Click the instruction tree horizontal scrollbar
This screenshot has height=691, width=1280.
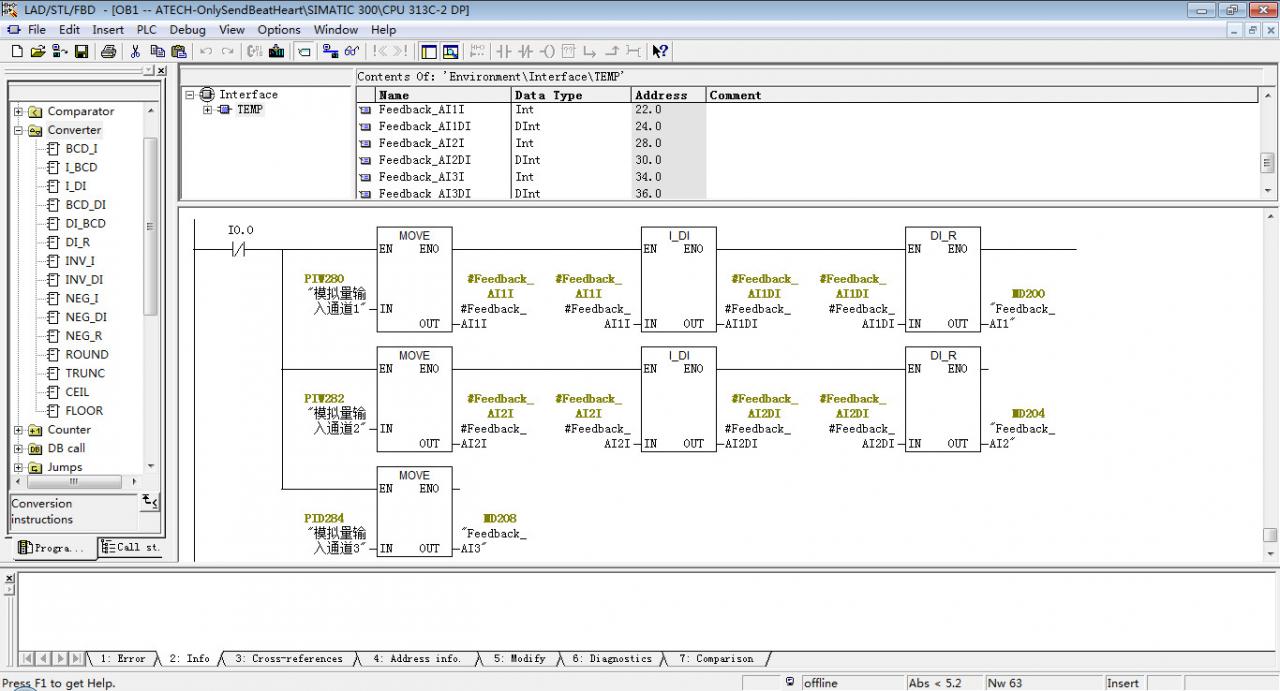click(x=73, y=482)
